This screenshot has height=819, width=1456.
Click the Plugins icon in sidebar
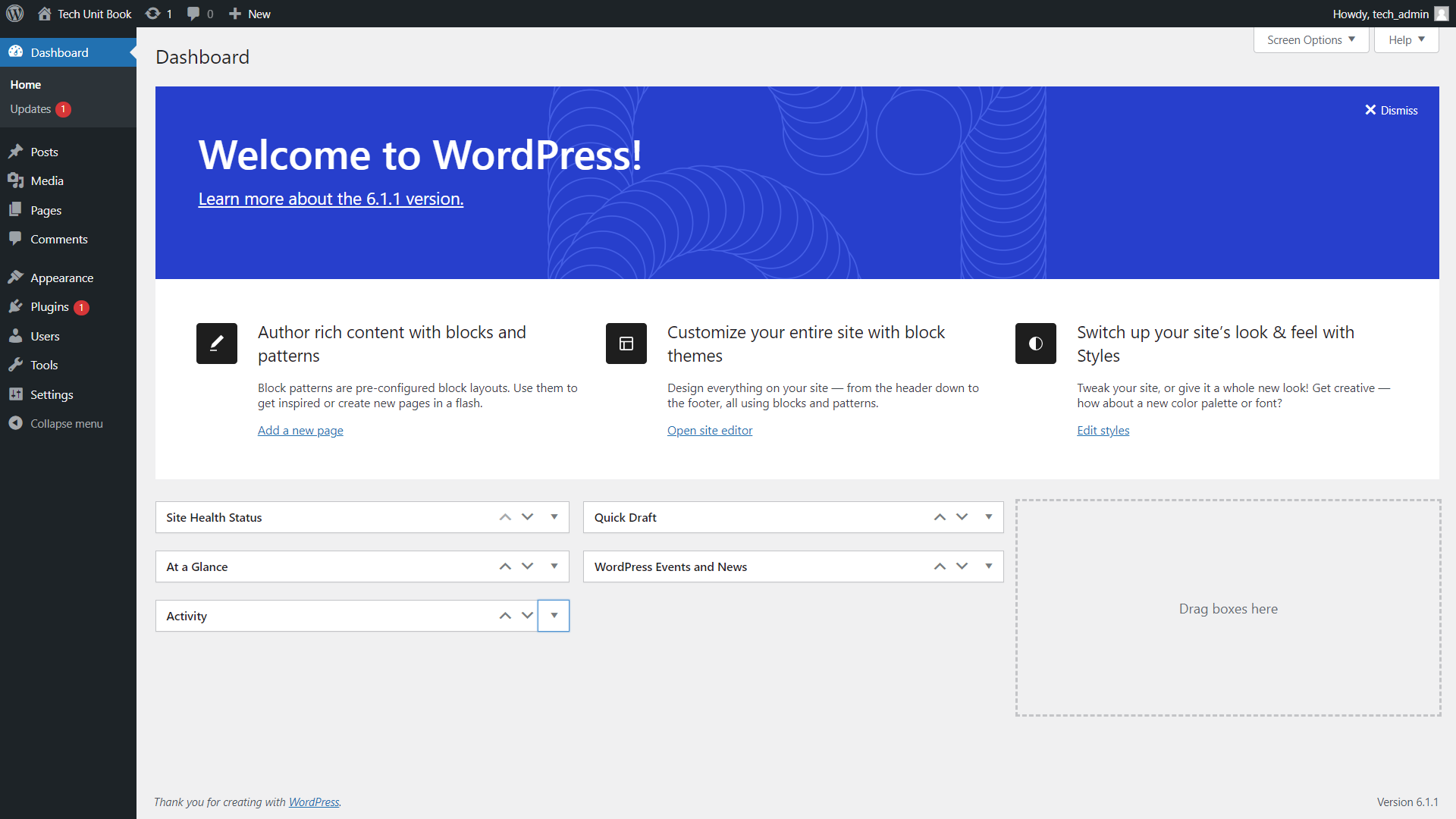[15, 307]
